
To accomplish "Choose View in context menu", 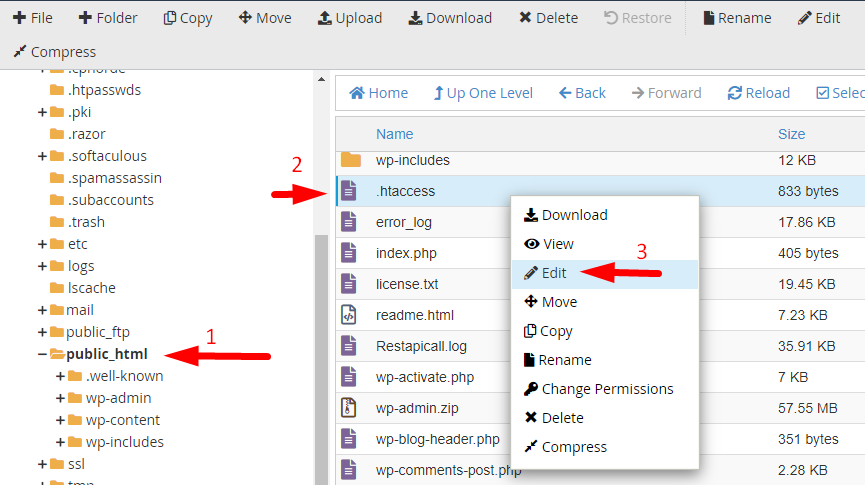I will pyautogui.click(x=605, y=244).
